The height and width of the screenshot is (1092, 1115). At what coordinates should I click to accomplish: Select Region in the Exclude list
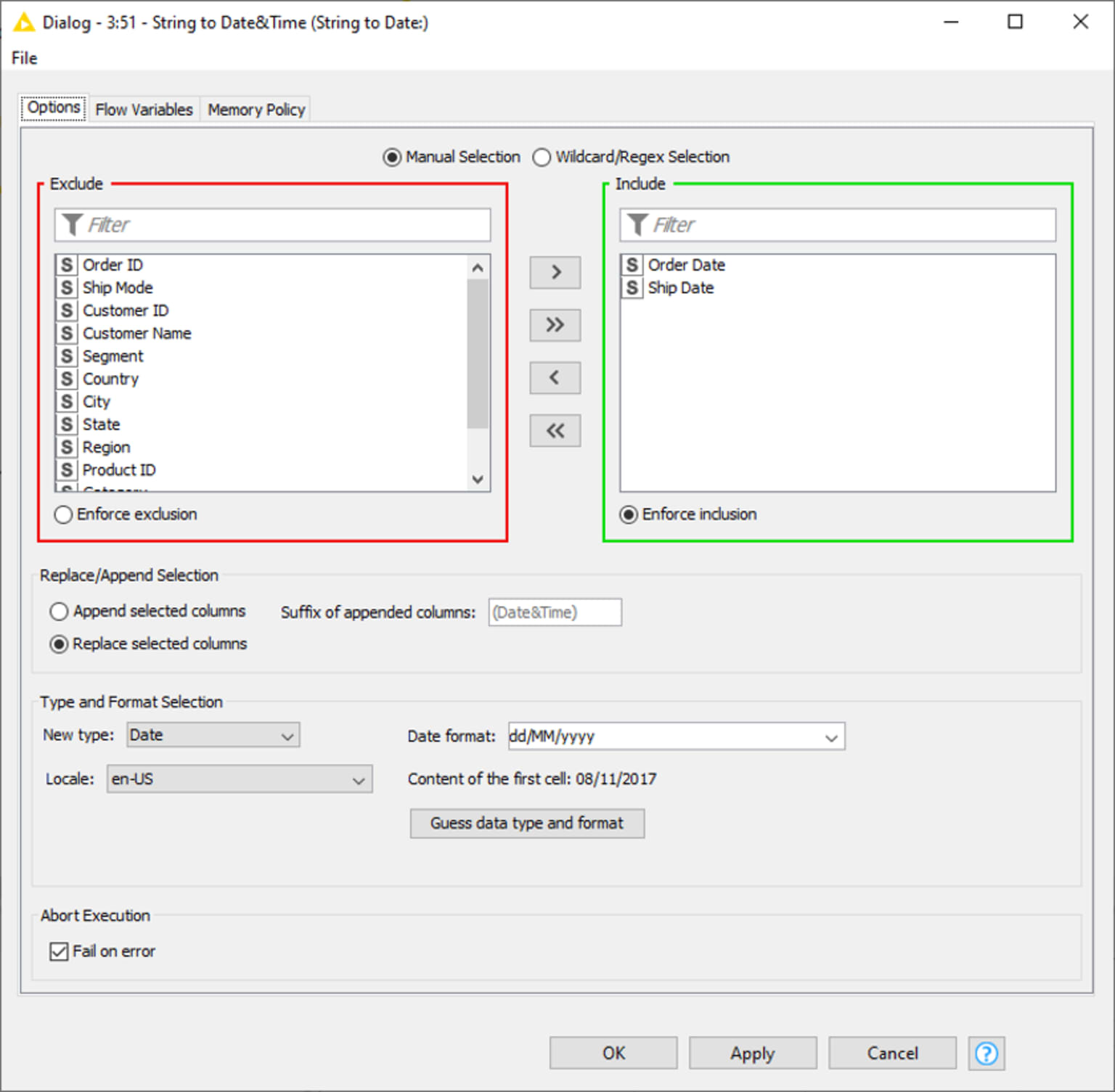coord(262,448)
